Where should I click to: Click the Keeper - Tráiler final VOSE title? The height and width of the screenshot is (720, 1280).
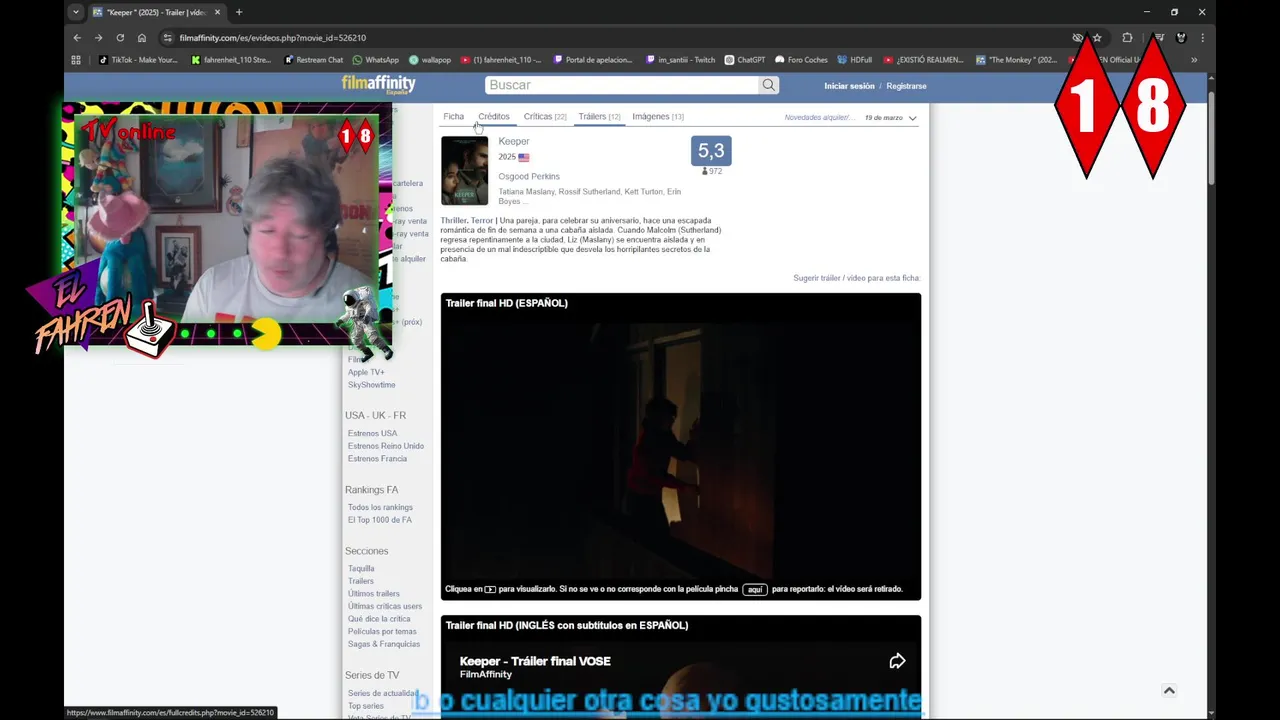pos(535,661)
